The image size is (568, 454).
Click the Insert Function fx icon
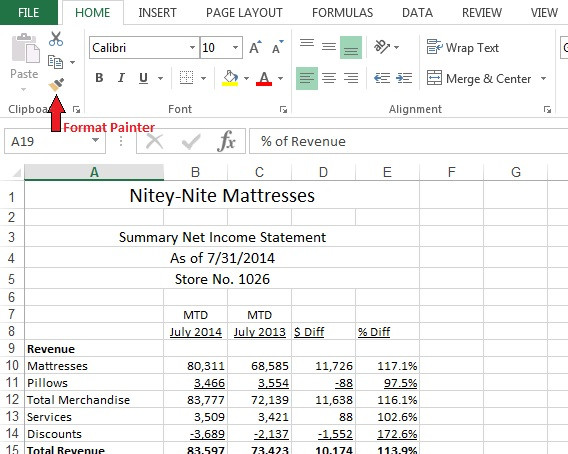(x=227, y=141)
